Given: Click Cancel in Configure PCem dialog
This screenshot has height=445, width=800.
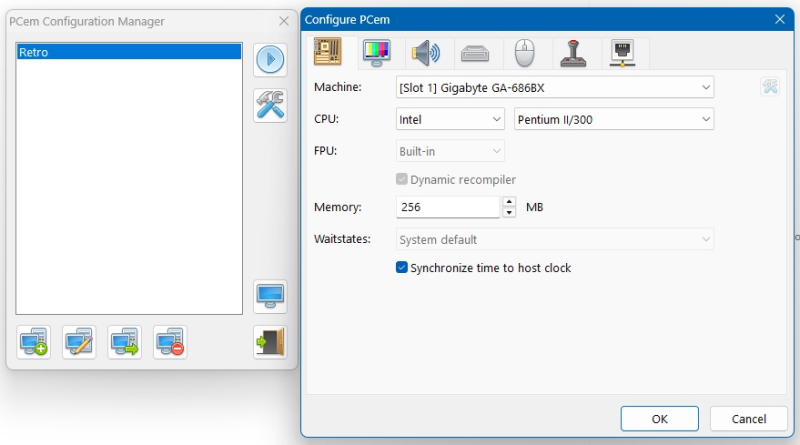Looking at the screenshot, I should (749, 419).
